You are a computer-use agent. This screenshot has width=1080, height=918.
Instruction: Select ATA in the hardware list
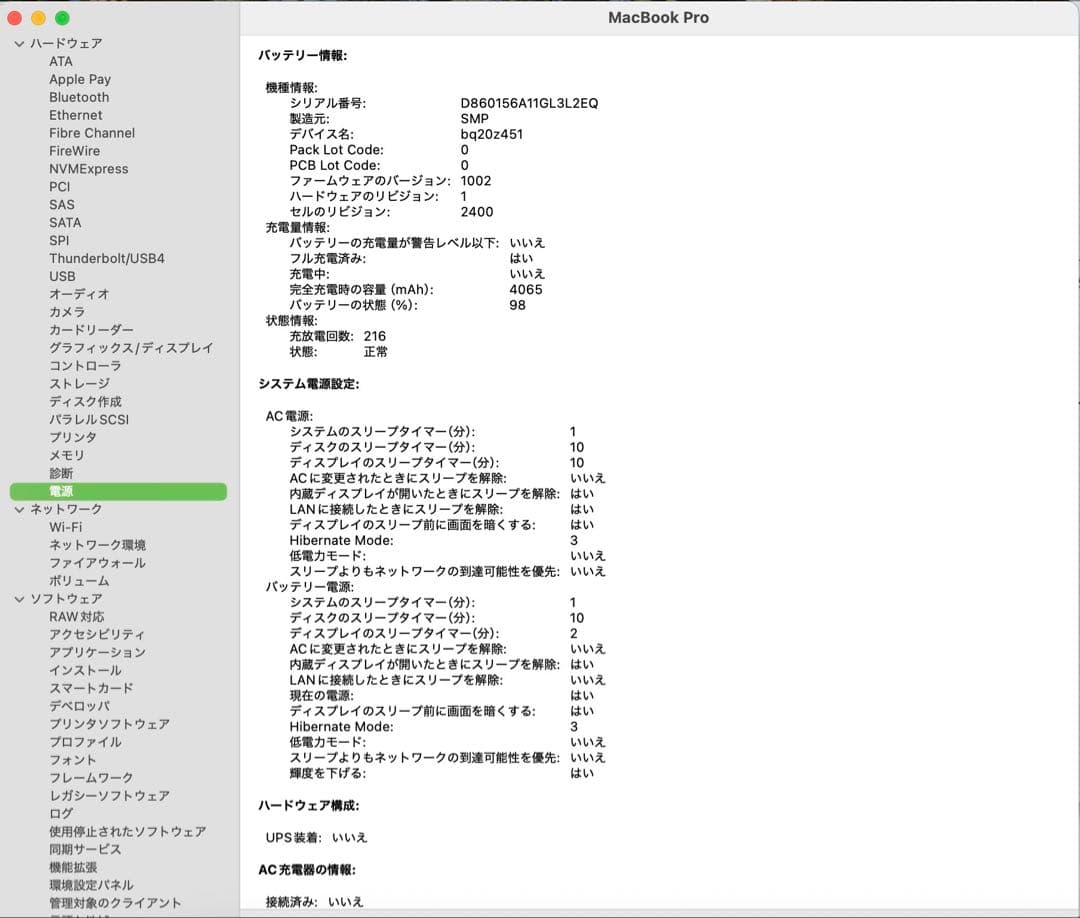coord(61,61)
